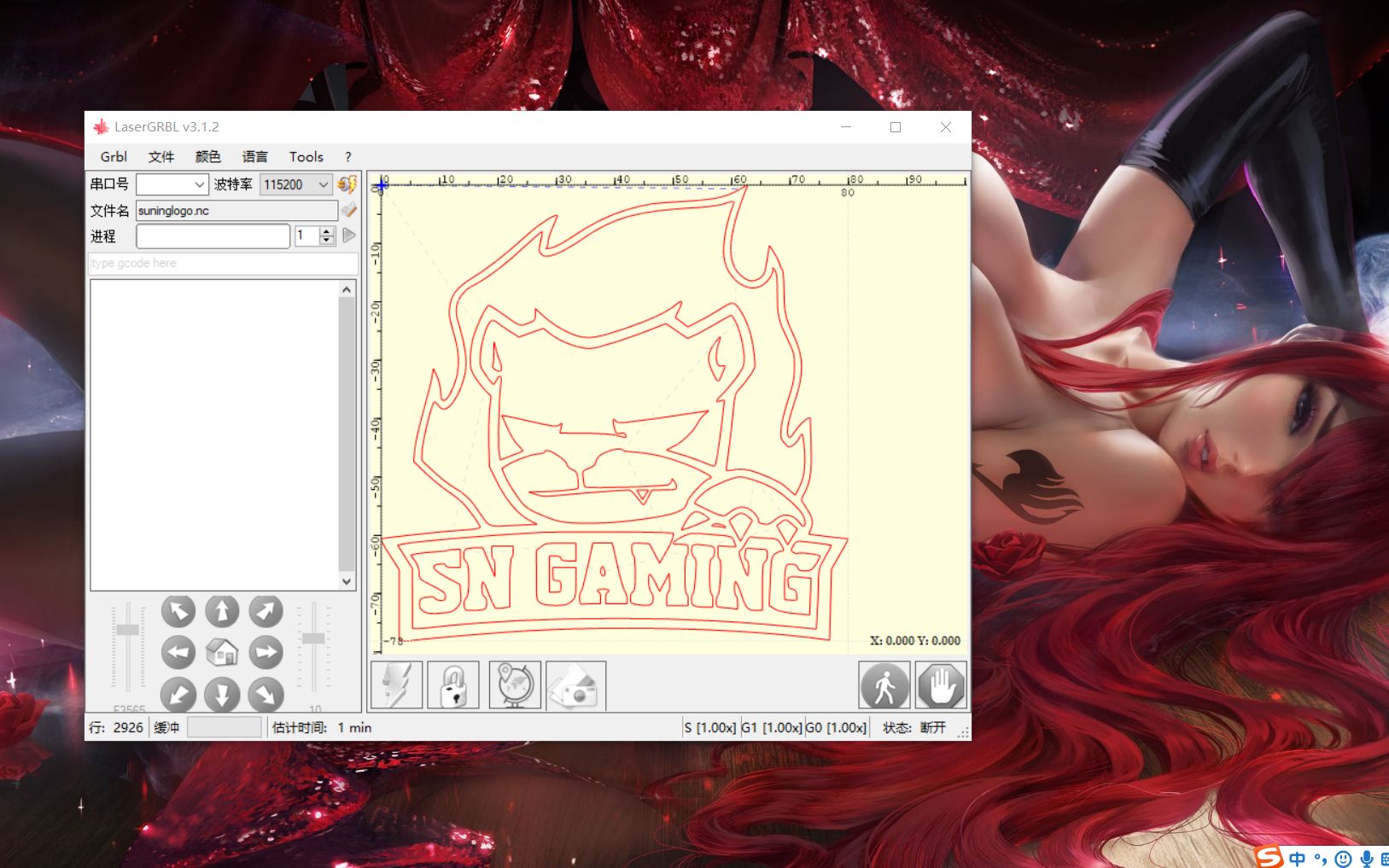Click the camera custom button below the preview

coord(576,685)
